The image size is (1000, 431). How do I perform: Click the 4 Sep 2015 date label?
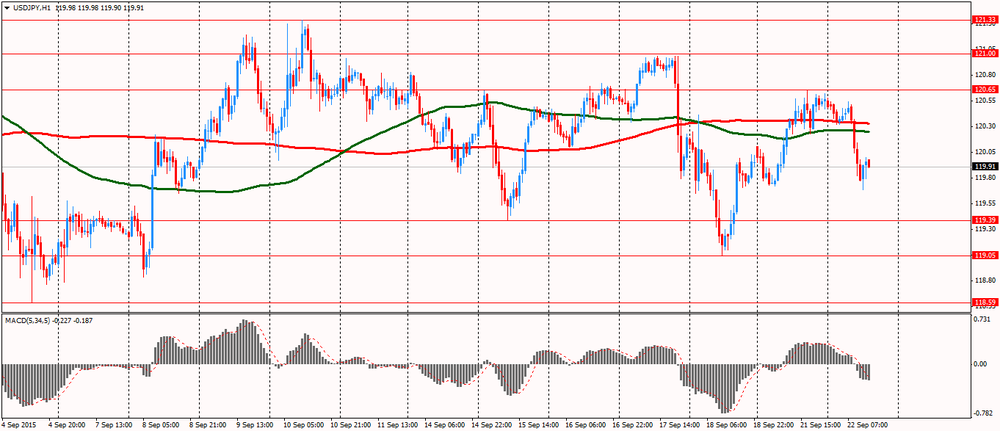click(x=18, y=423)
